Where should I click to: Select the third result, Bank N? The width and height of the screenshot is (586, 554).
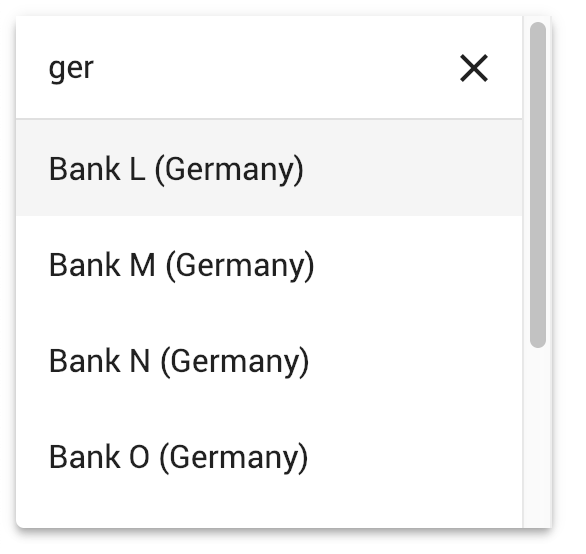click(x=269, y=360)
